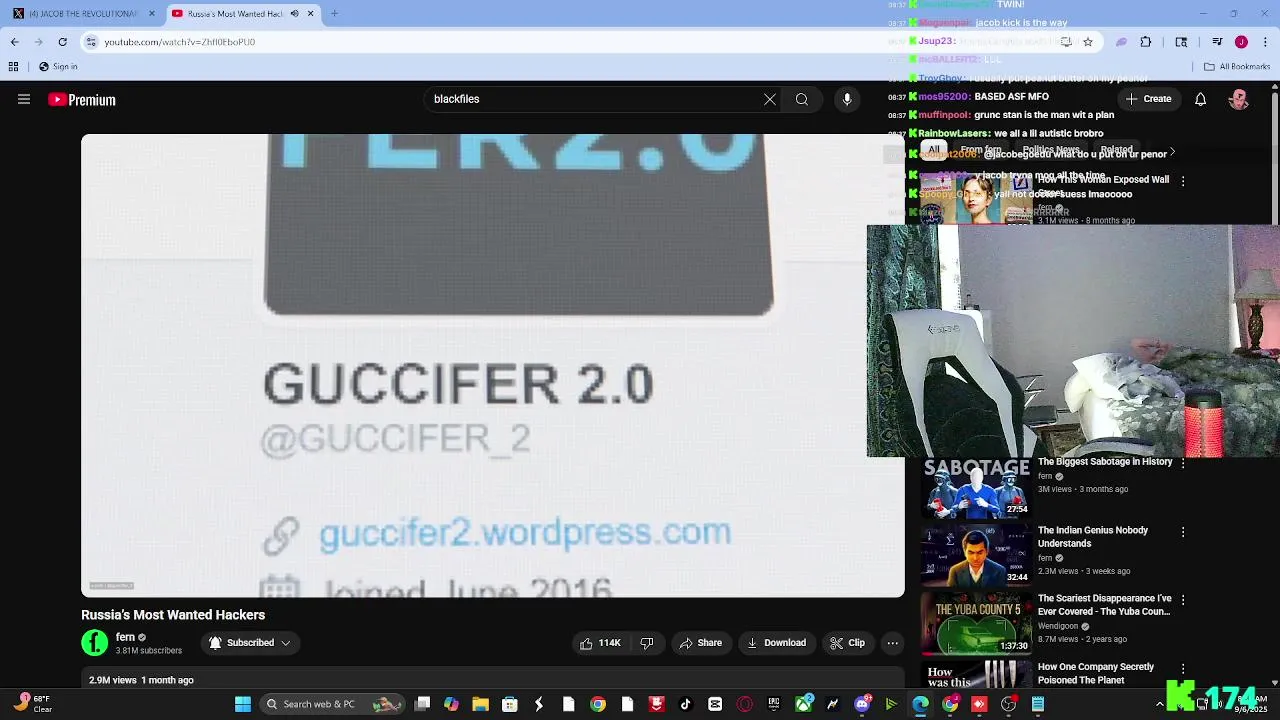The image size is (1280, 720).
Task: Click the search magnifier button
Action: pyautogui.click(x=801, y=99)
